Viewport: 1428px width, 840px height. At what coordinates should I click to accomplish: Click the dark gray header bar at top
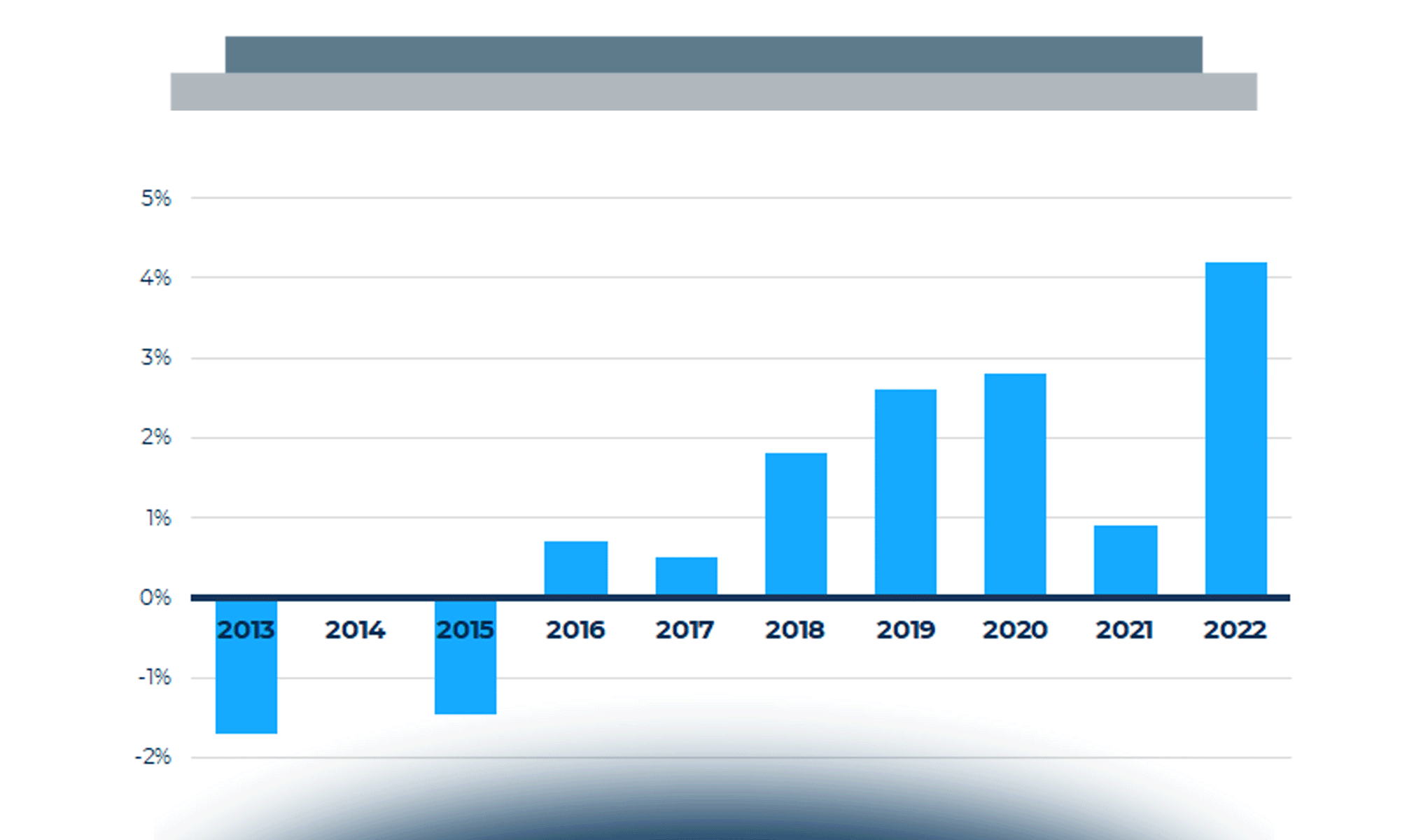pos(714,52)
